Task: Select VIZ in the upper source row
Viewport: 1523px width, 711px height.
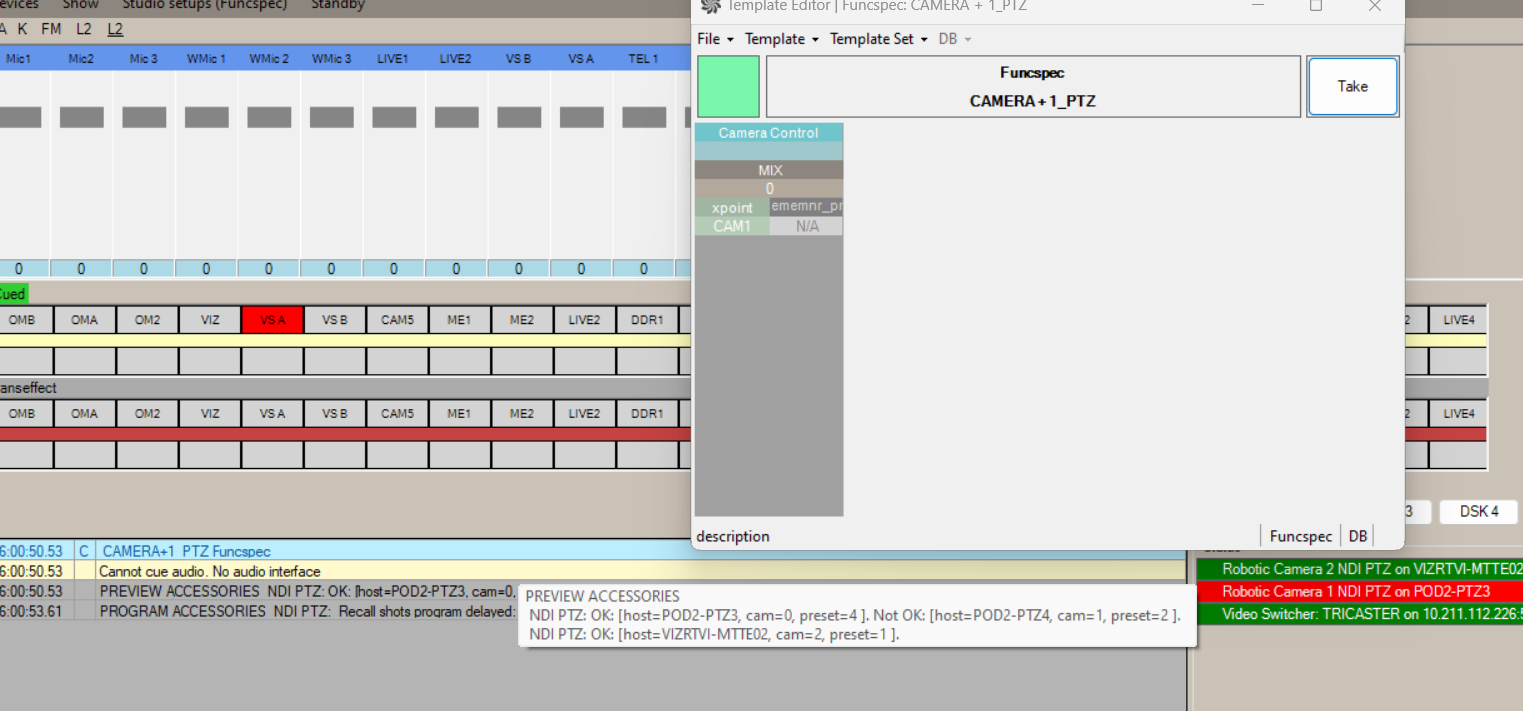Action: pyautogui.click(x=210, y=320)
